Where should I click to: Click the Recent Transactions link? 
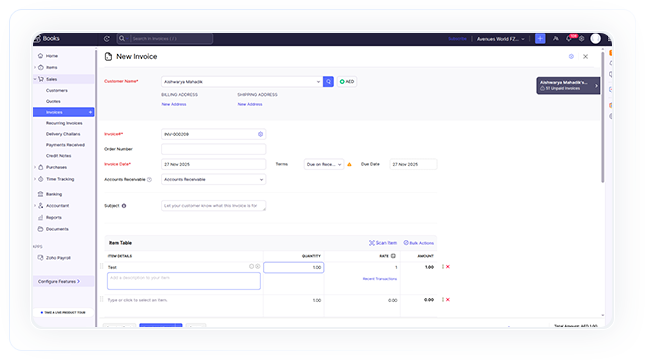380,279
